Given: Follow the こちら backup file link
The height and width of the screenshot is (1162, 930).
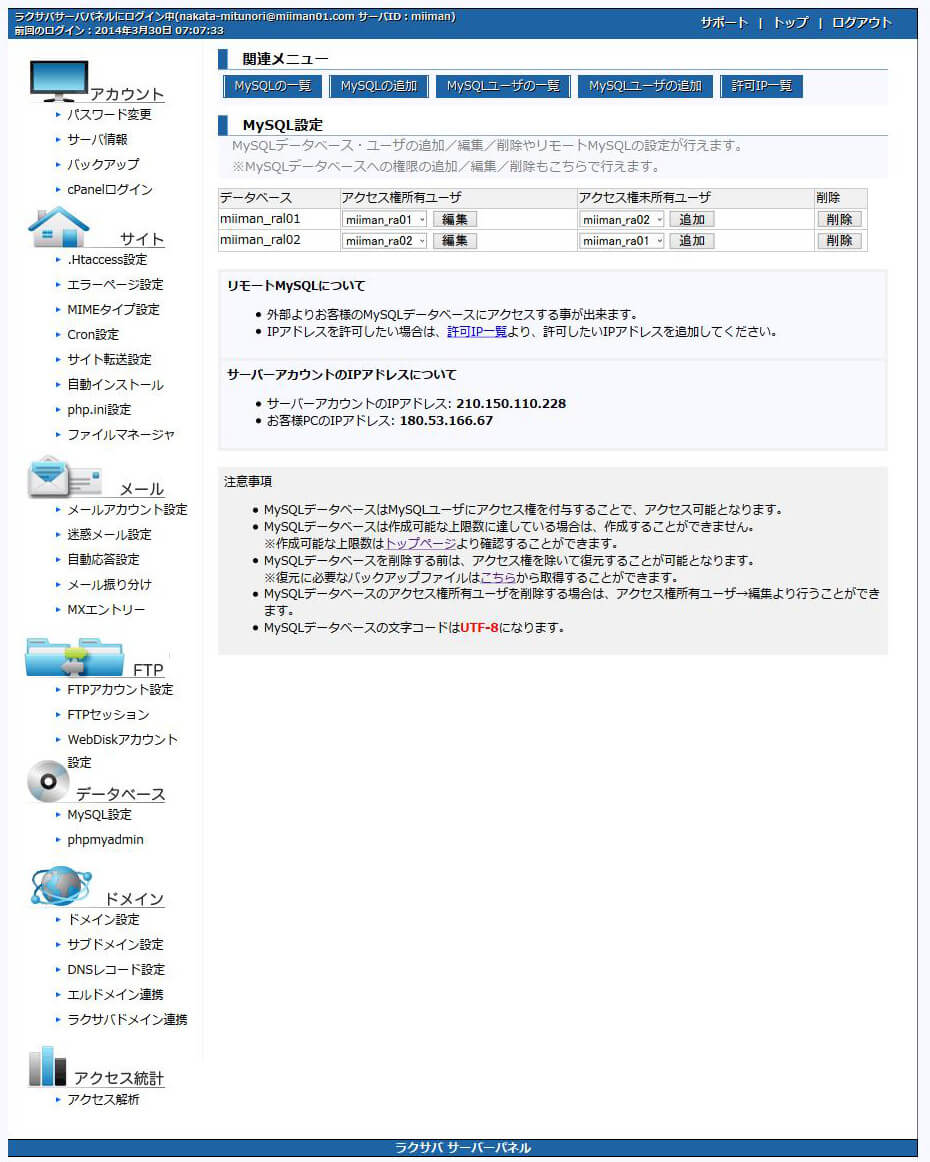Looking at the screenshot, I should click(x=498, y=577).
